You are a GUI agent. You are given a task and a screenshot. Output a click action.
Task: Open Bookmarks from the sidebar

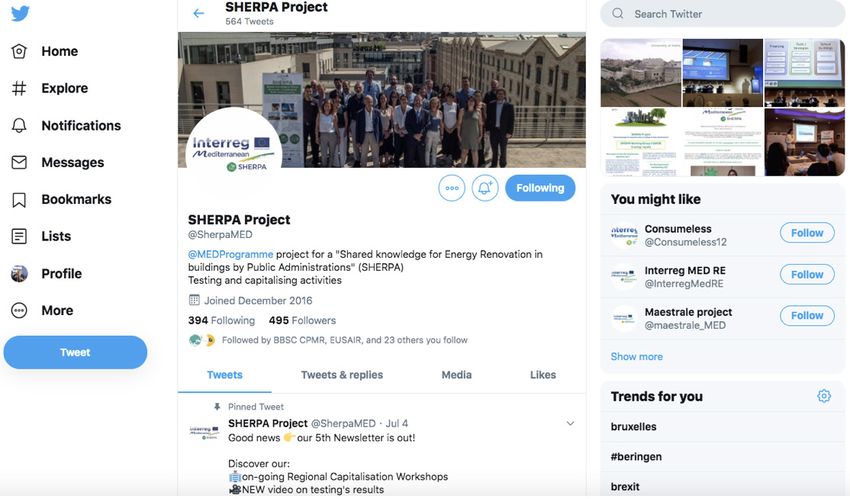61,199
